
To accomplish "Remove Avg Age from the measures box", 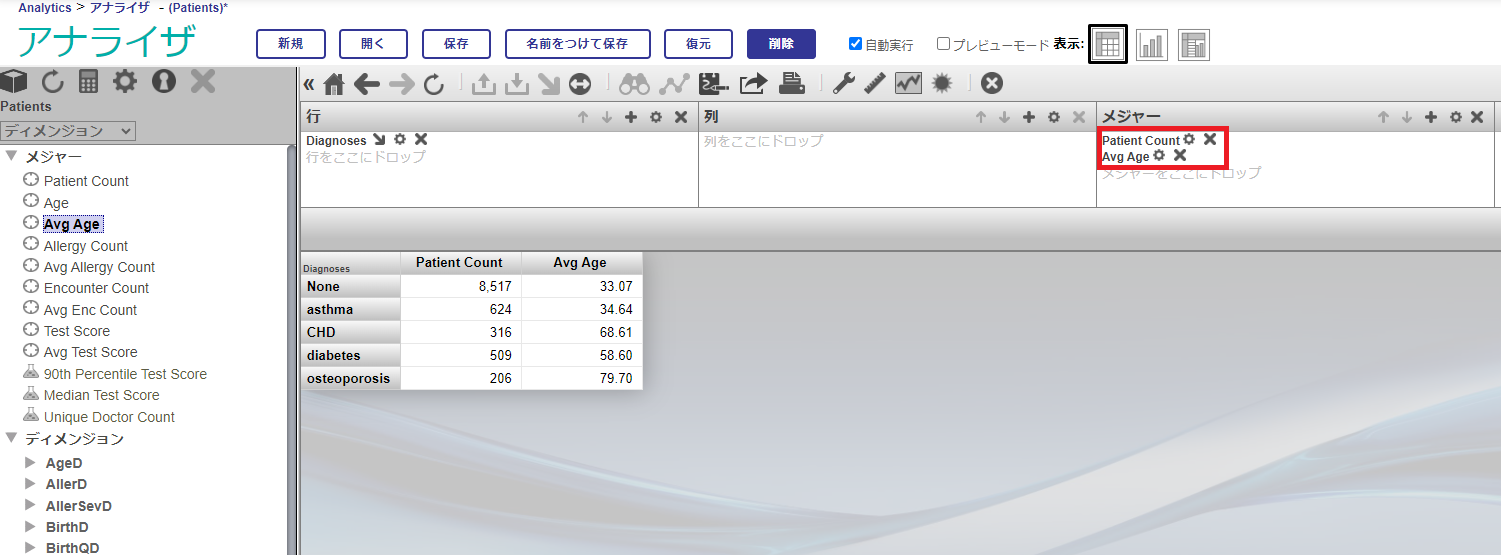I will (x=1180, y=156).
